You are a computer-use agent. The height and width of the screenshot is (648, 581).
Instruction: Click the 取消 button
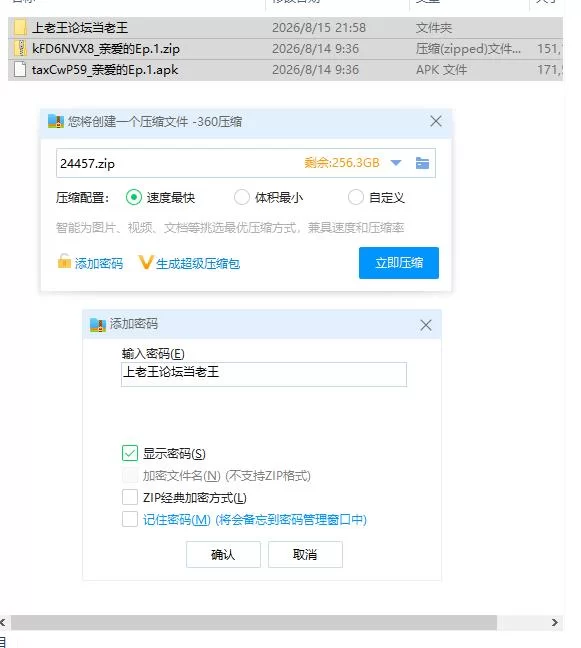click(x=305, y=554)
